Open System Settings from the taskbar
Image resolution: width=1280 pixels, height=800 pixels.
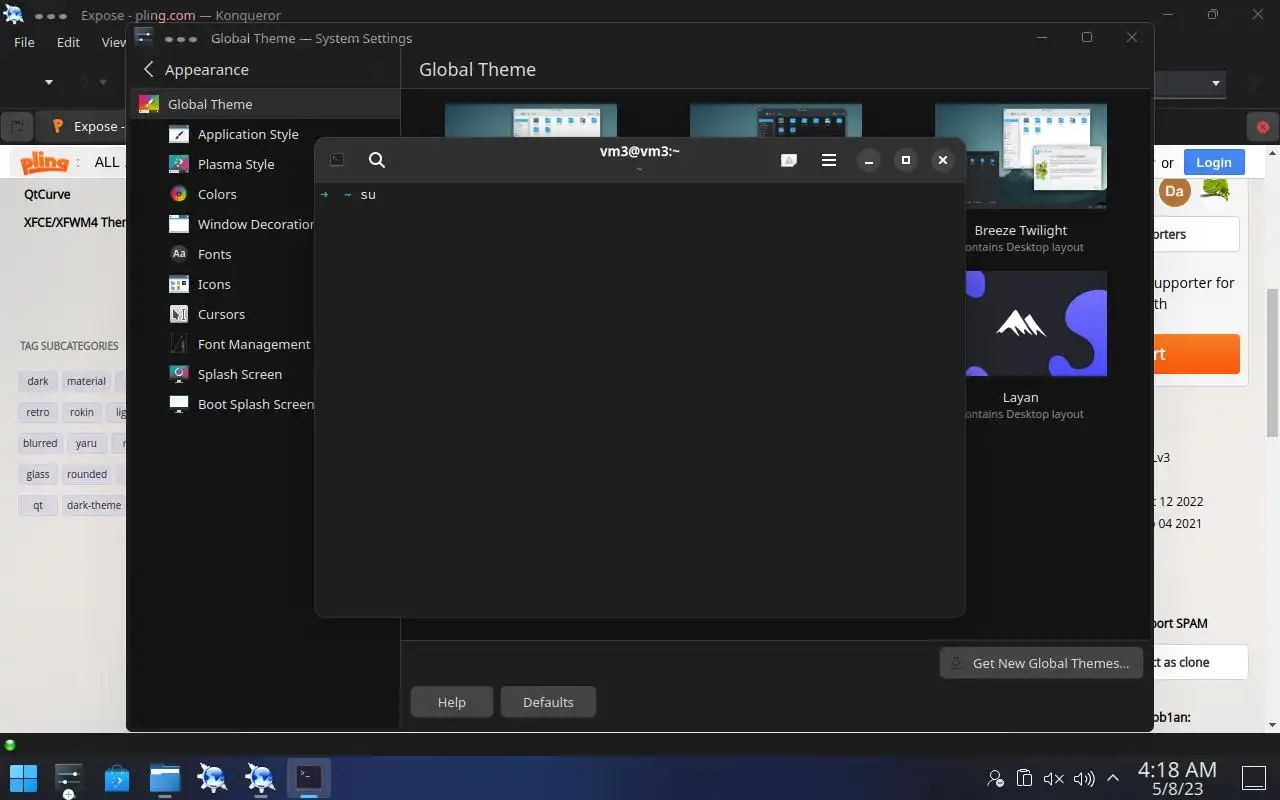[68, 777]
